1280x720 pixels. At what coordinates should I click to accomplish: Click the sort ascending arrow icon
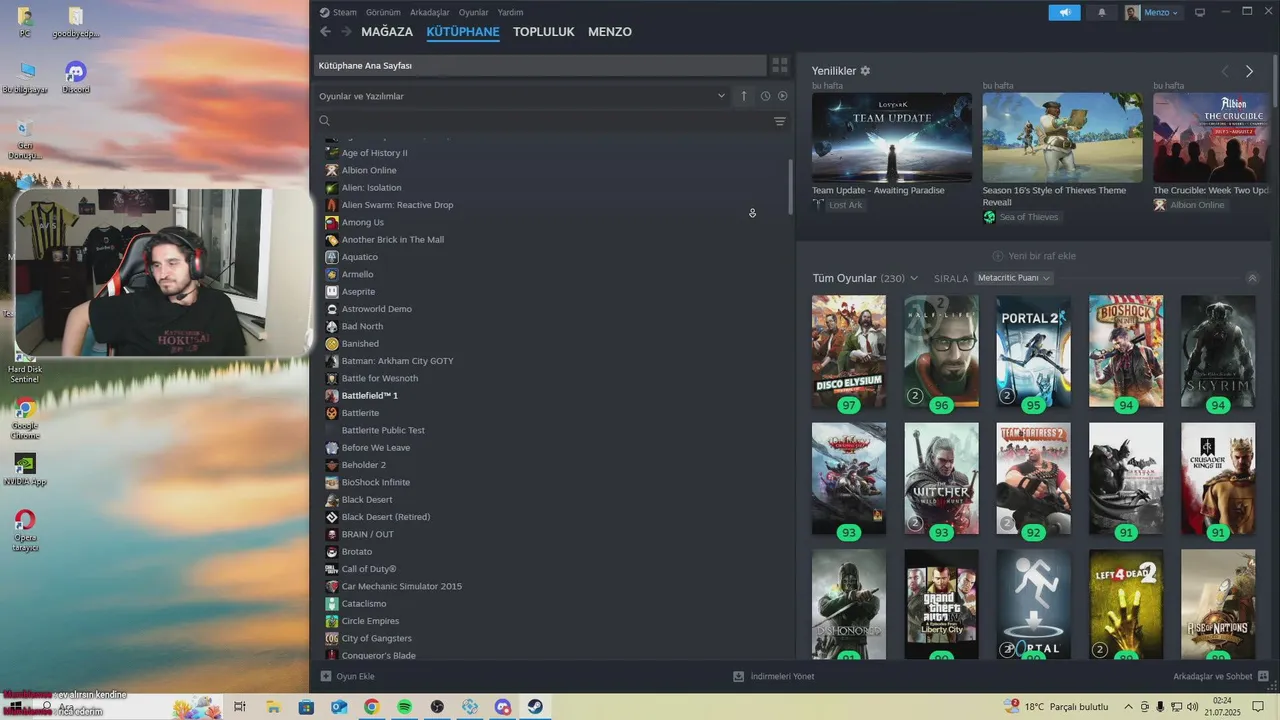click(x=743, y=96)
